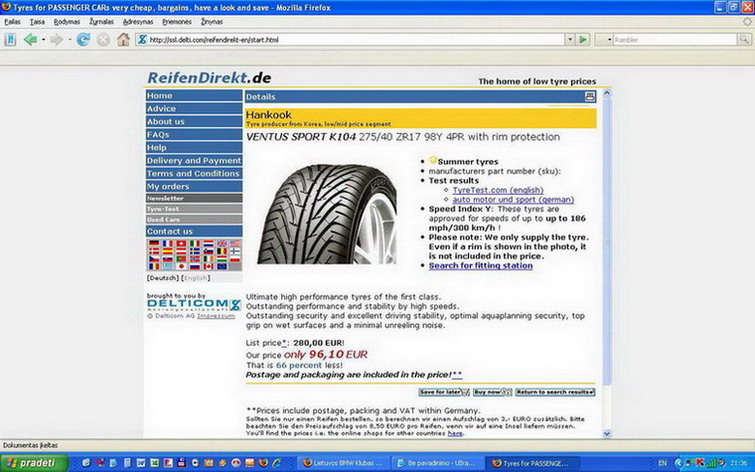This screenshot has height=472, width=755.
Task: Select the European Union flag
Action: (222, 266)
